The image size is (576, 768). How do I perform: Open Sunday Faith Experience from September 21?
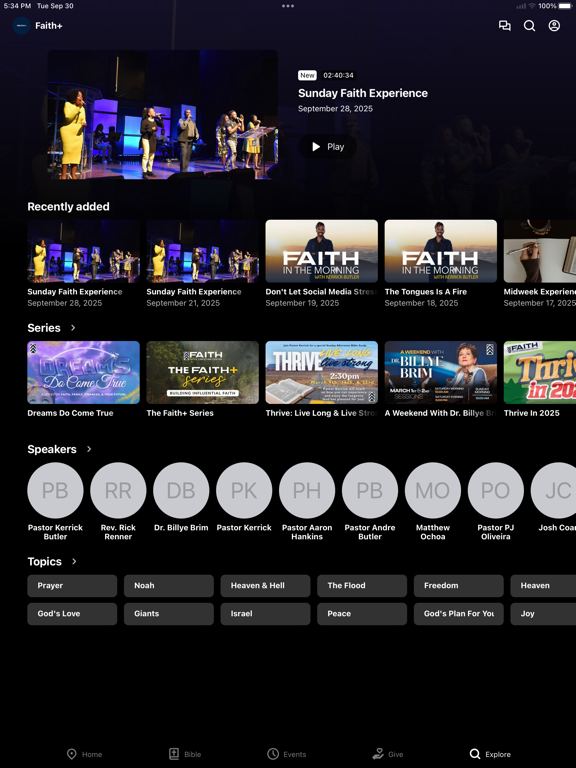click(x=202, y=264)
